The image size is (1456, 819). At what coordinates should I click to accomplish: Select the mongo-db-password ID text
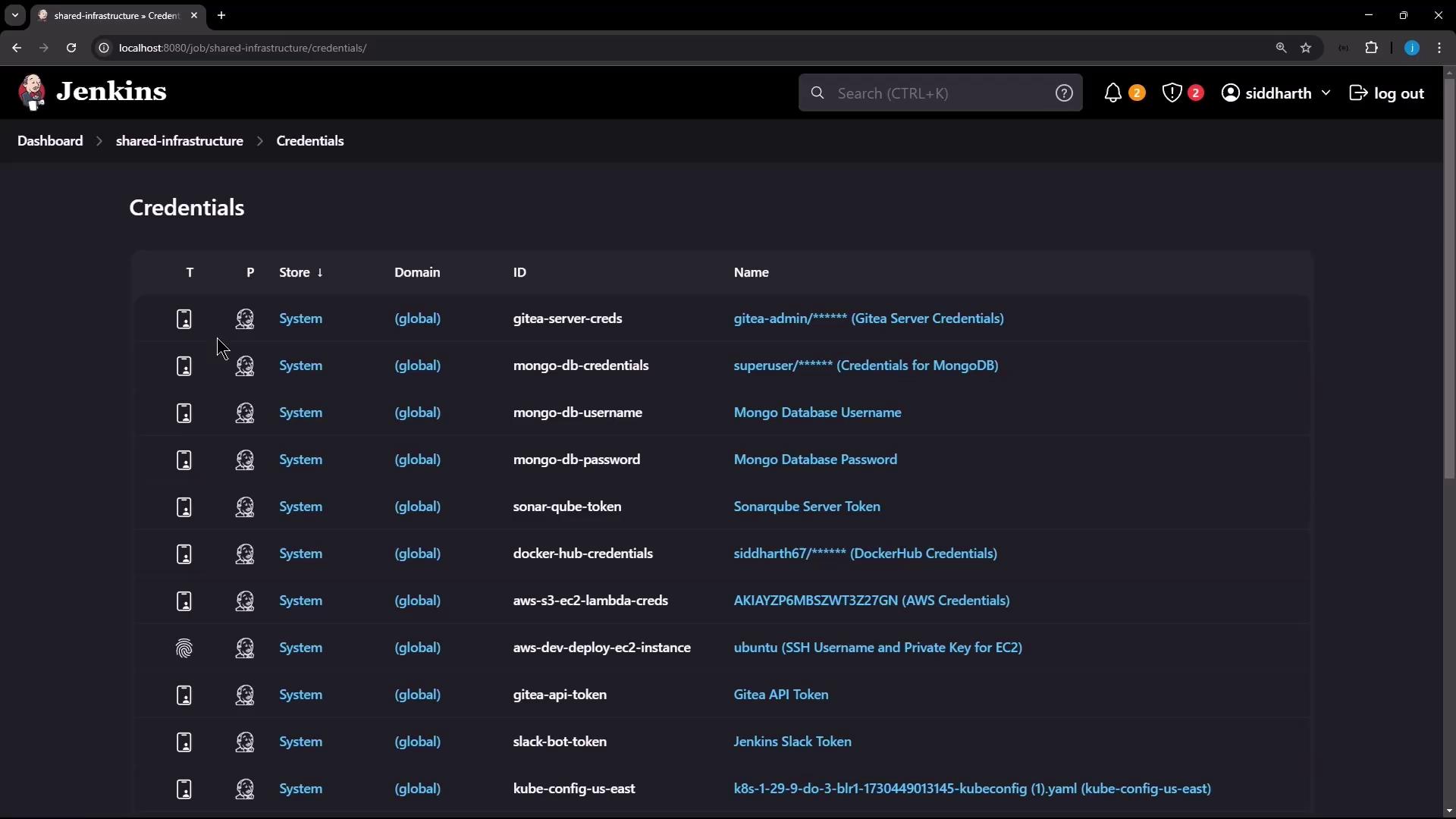point(576,460)
